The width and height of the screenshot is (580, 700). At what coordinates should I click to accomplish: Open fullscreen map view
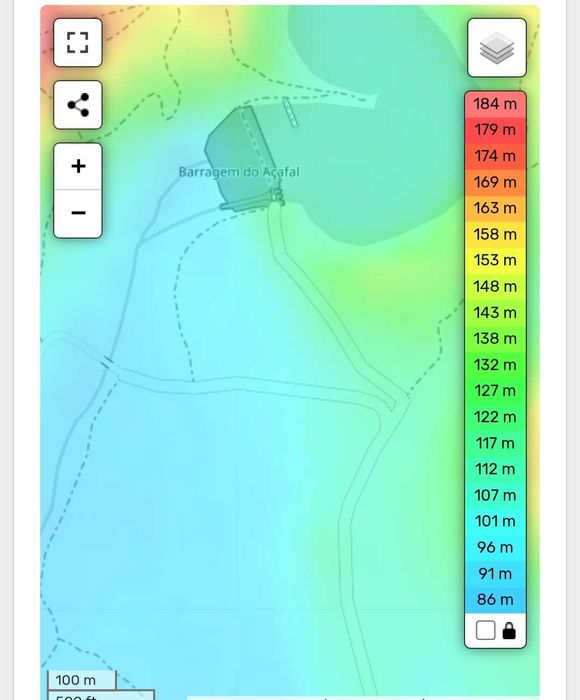tap(78, 43)
